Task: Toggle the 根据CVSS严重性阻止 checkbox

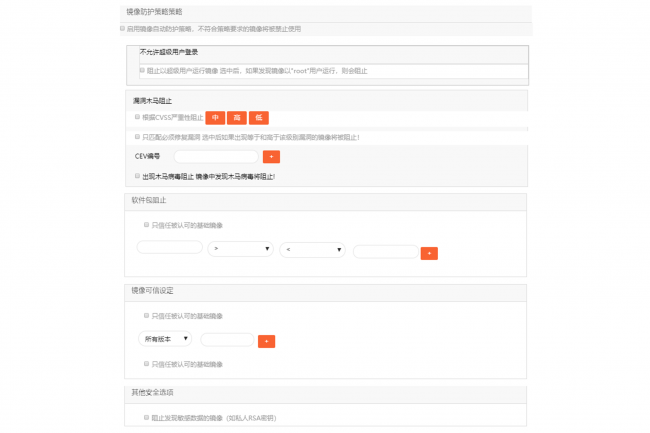Action: (x=137, y=117)
